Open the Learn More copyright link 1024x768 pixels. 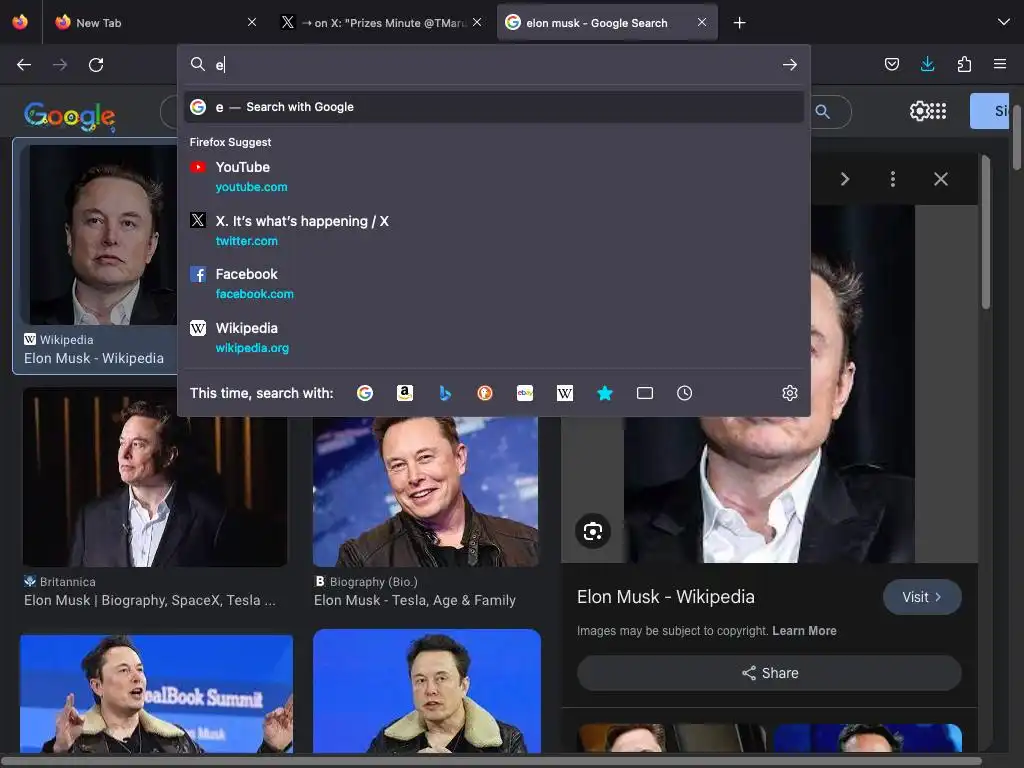pos(804,631)
